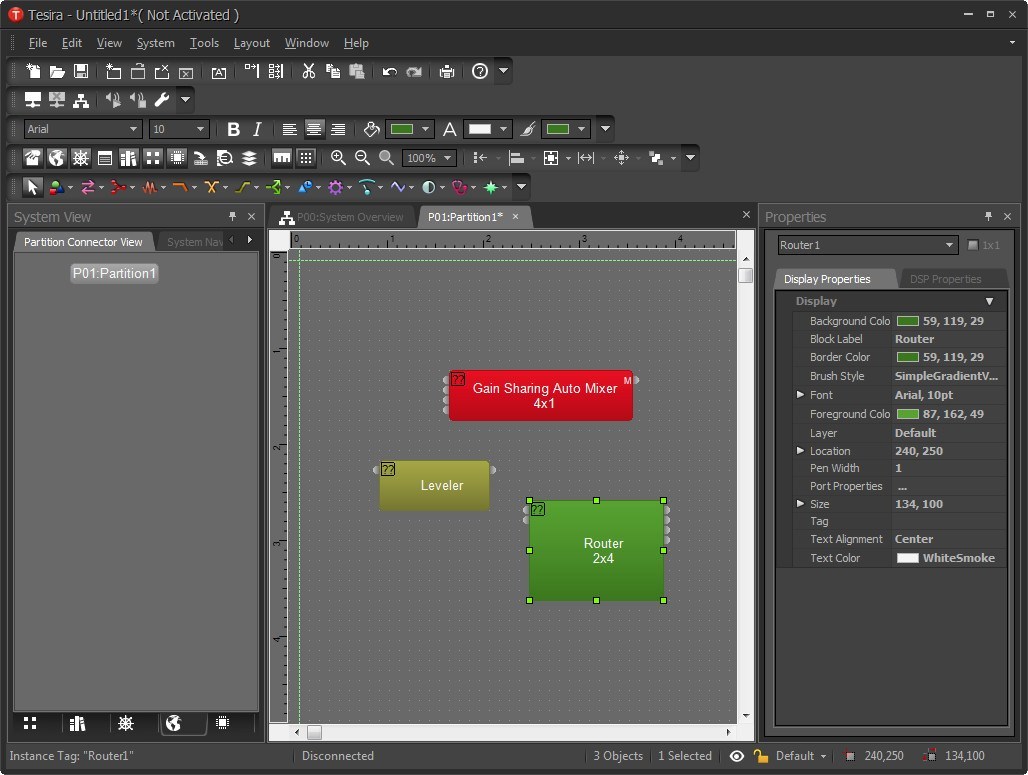
Task: Set text alignment to left
Action: (x=289, y=129)
